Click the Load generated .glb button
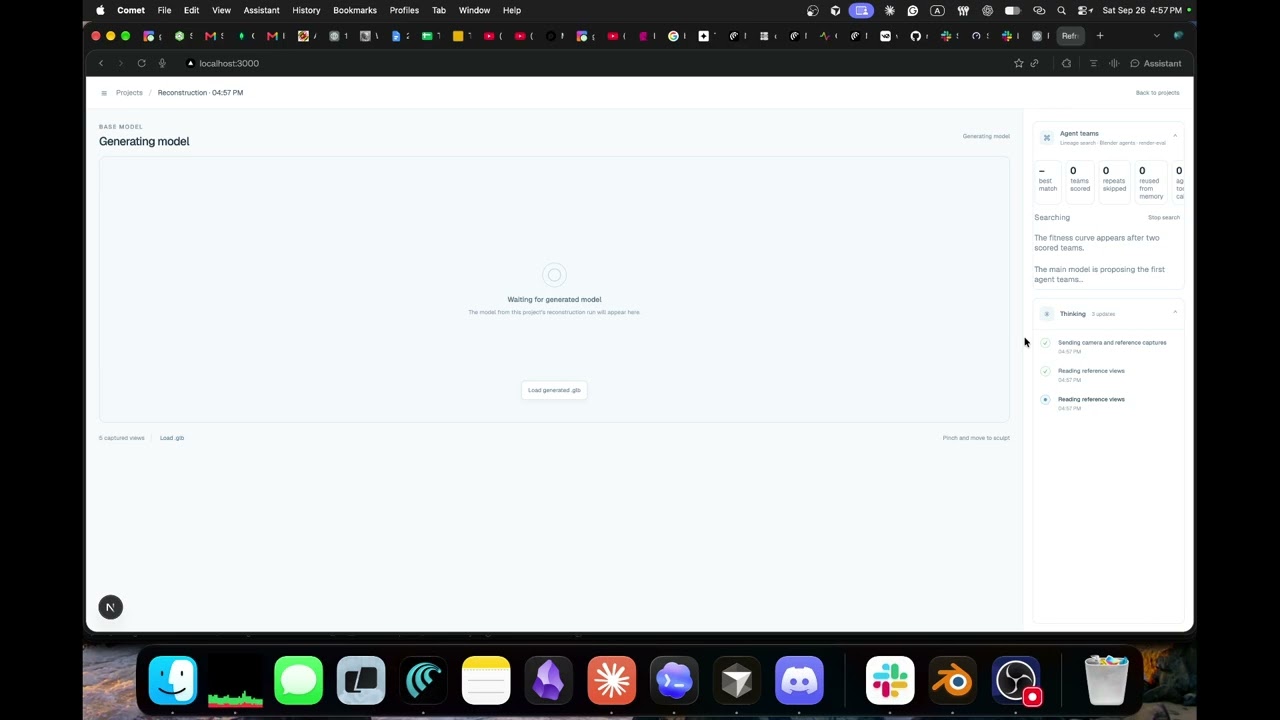Viewport: 1280px width, 720px height. pos(554,390)
